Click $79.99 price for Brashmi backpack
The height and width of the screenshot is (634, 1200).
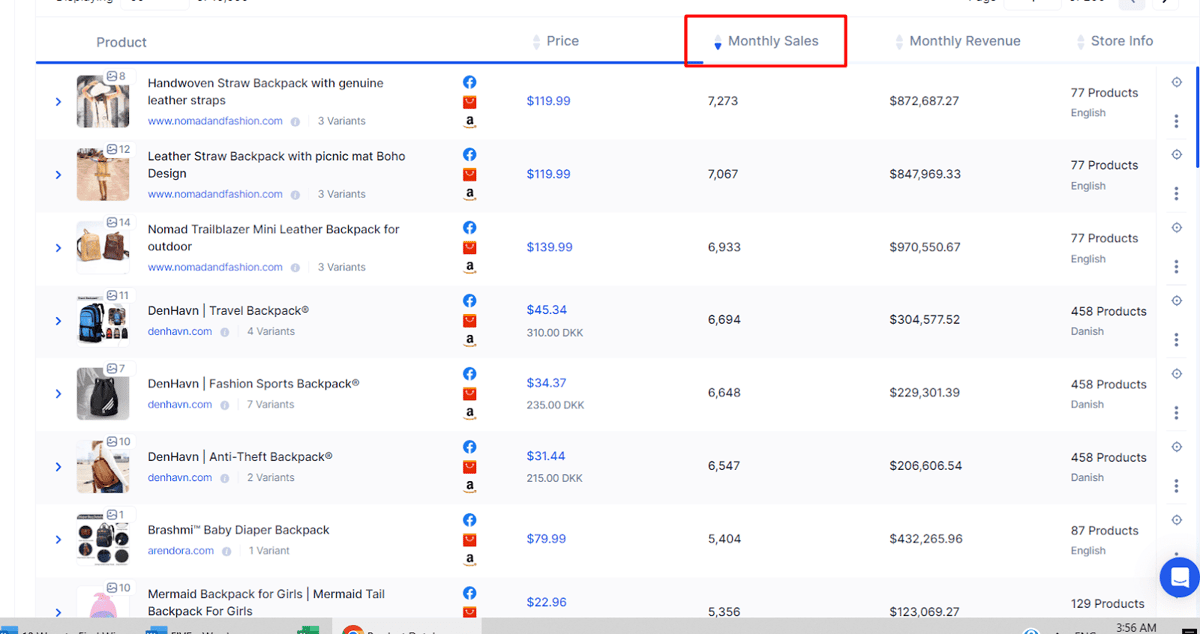547,539
